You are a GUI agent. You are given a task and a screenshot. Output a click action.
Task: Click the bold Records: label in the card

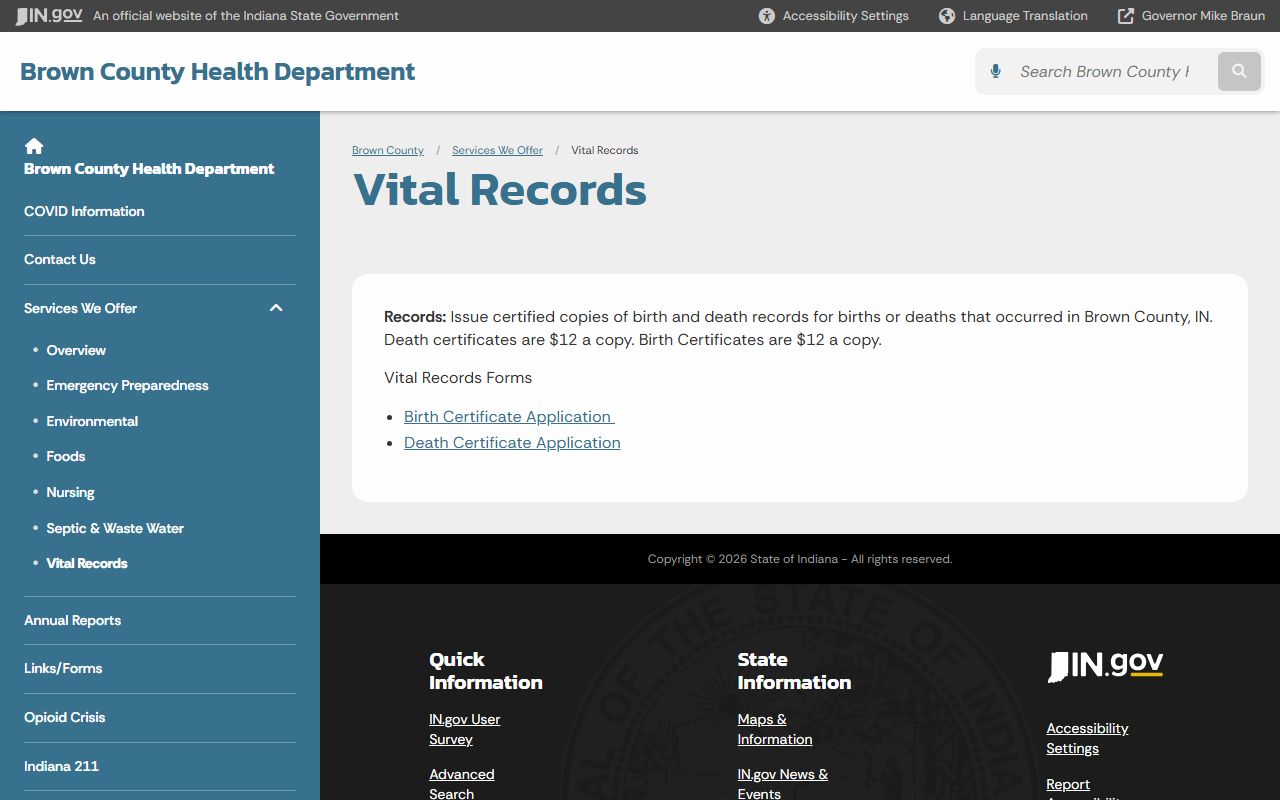[x=415, y=317]
